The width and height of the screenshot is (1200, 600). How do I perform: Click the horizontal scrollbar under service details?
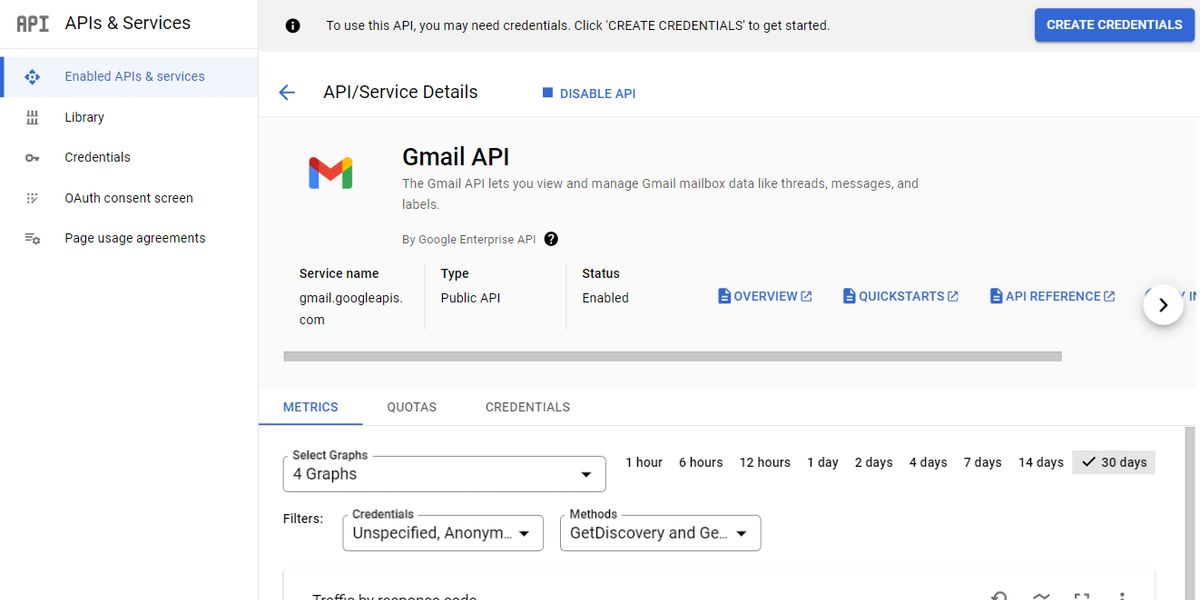pos(672,356)
